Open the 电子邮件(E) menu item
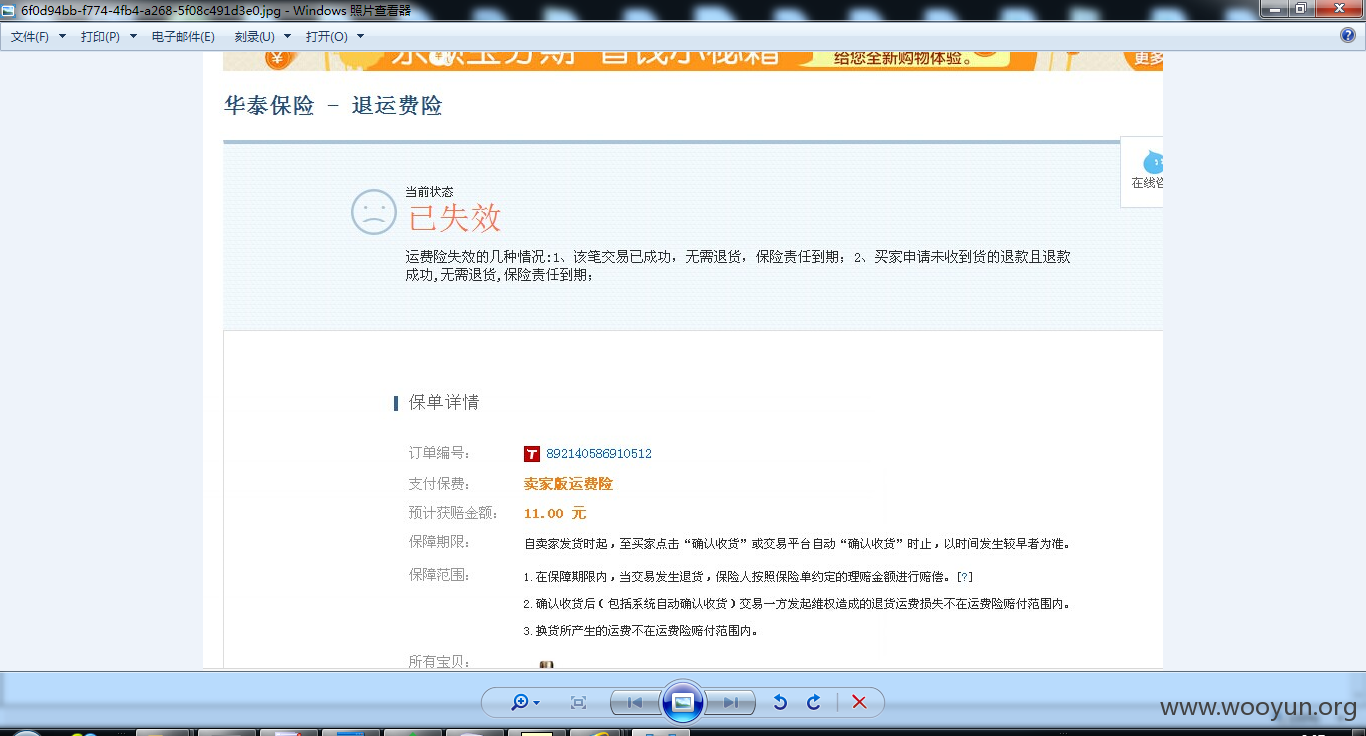This screenshot has height=736, width=1366. pos(183,36)
